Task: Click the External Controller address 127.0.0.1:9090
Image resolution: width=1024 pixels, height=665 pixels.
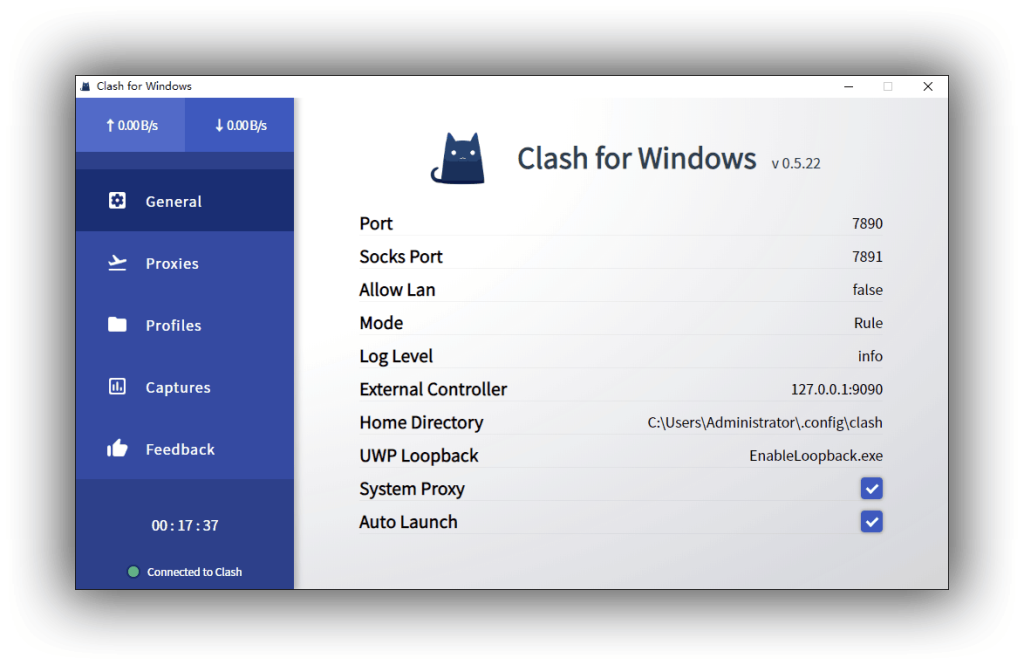Action: (x=836, y=390)
